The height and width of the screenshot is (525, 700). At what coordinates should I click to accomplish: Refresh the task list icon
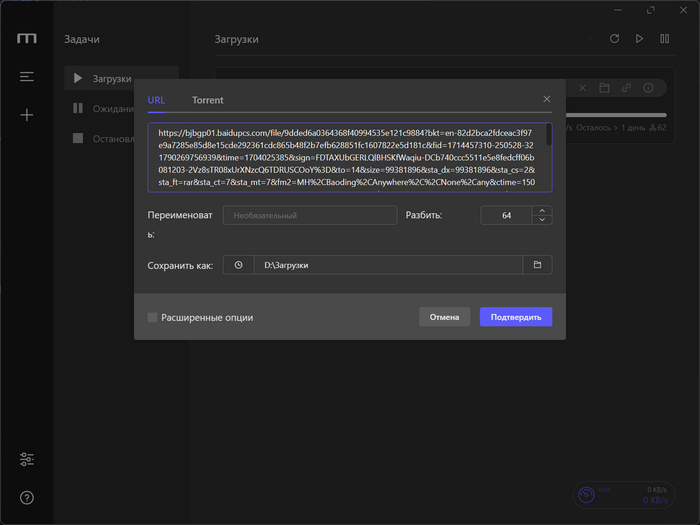pos(615,39)
